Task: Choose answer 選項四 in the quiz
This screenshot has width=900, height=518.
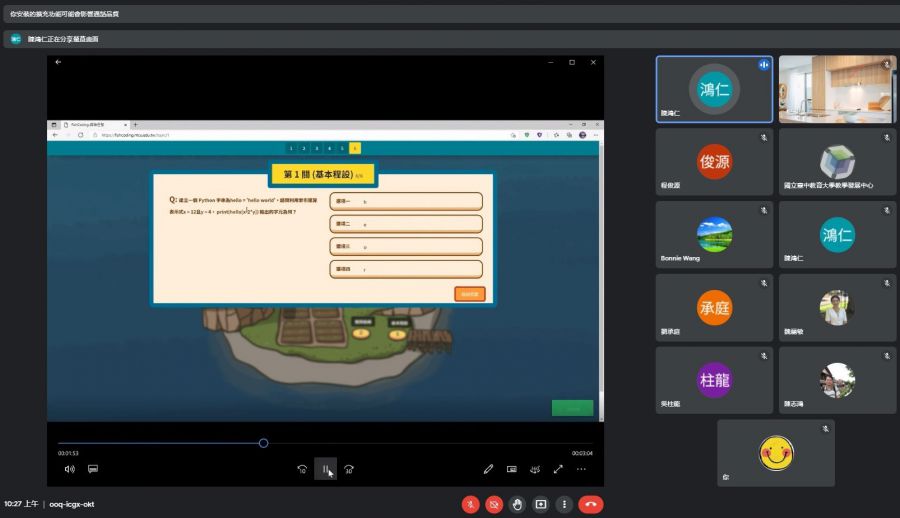Action: (x=406, y=269)
